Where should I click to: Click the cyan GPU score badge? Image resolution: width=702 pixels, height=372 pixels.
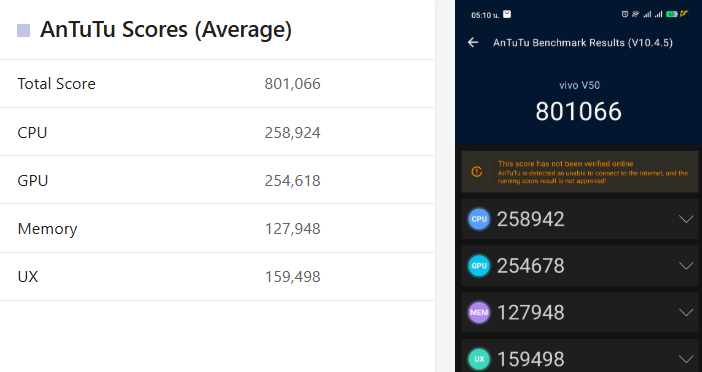pyautogui.click(x=479, y=265)
